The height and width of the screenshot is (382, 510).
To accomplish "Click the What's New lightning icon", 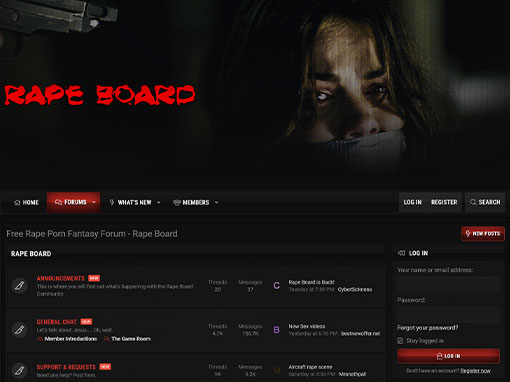I will coord(112,202).
